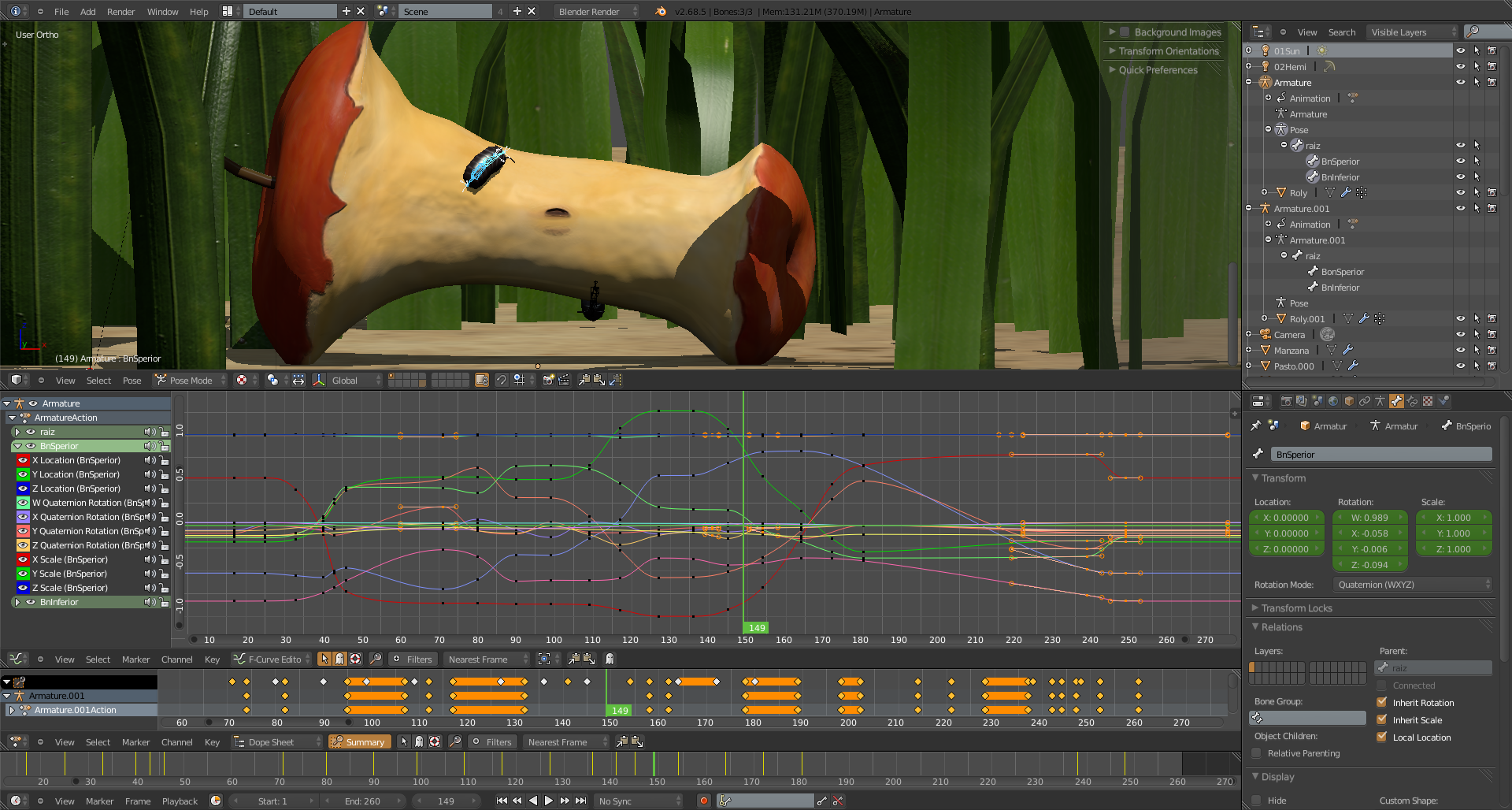Open the Render menu
Viewport: 1512px width, 810px height.
(x=120, y=12)
